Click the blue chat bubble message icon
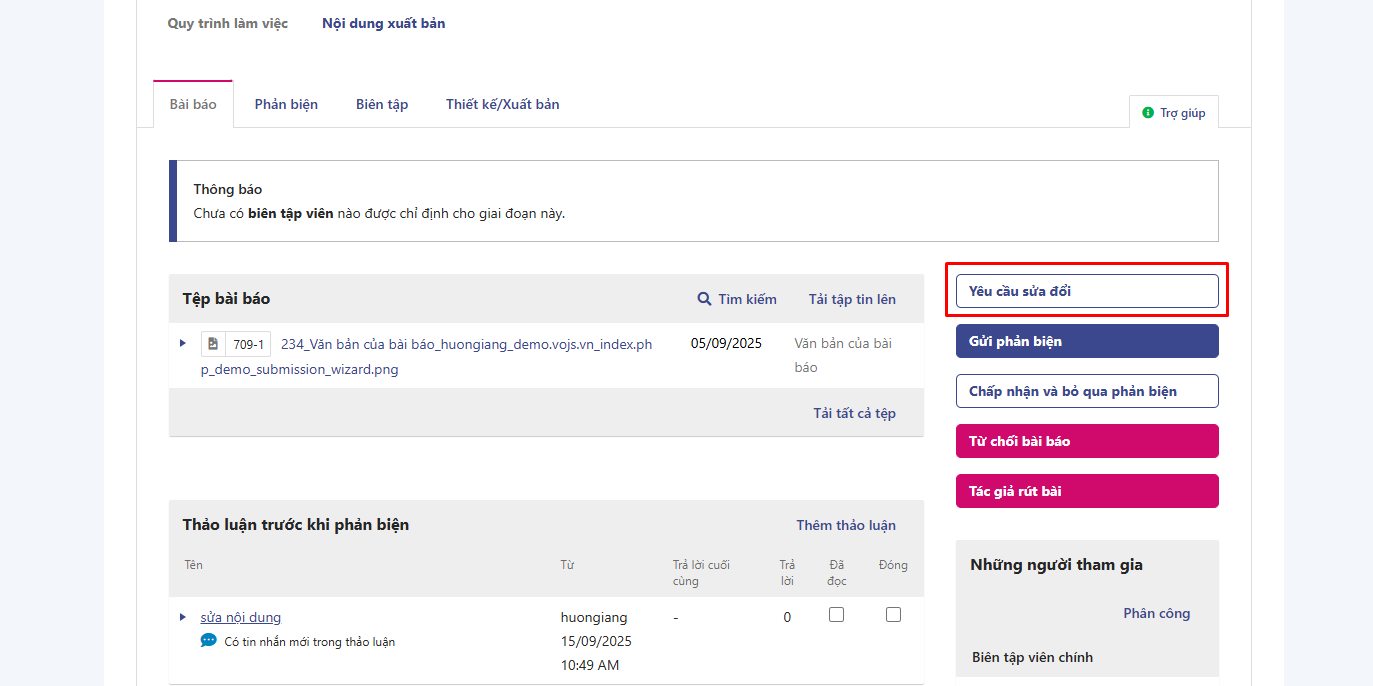The width and height of the screenshot is (1373, 686). [208, 641]
